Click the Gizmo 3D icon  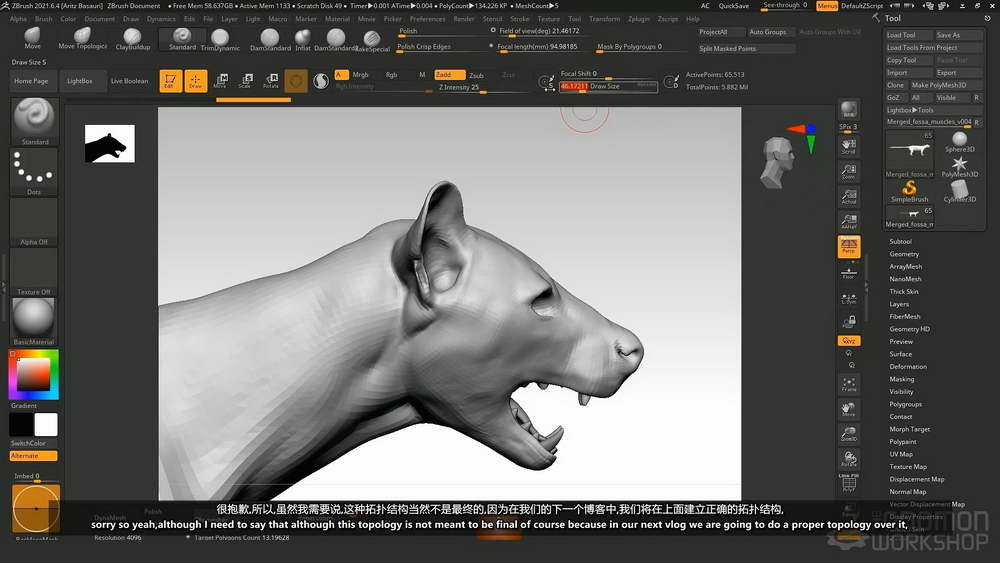(296, 81)
